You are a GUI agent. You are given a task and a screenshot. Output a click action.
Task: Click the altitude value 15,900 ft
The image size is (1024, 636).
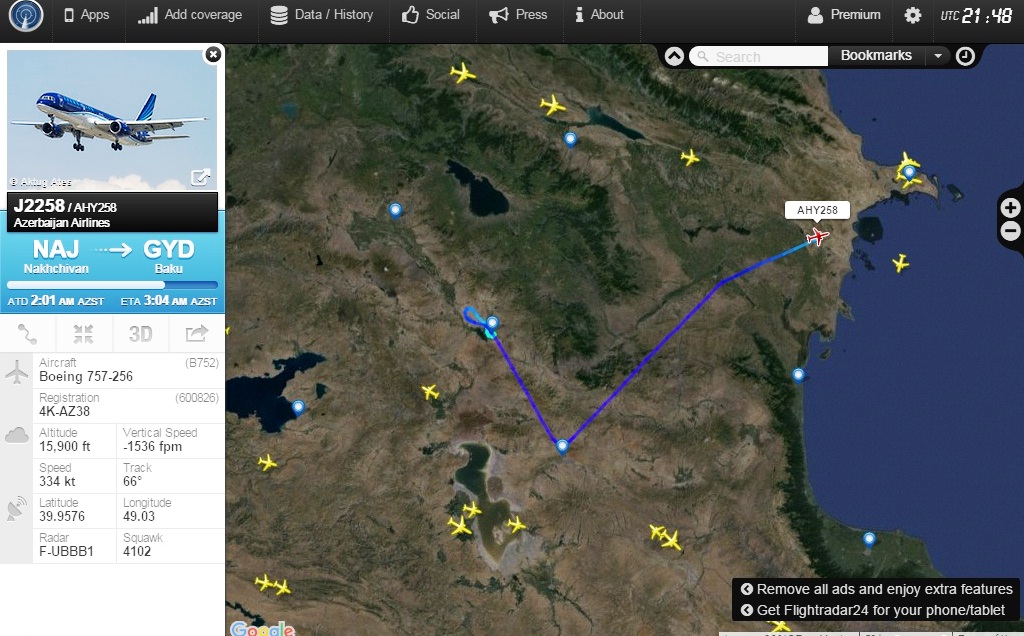point(65,447)
